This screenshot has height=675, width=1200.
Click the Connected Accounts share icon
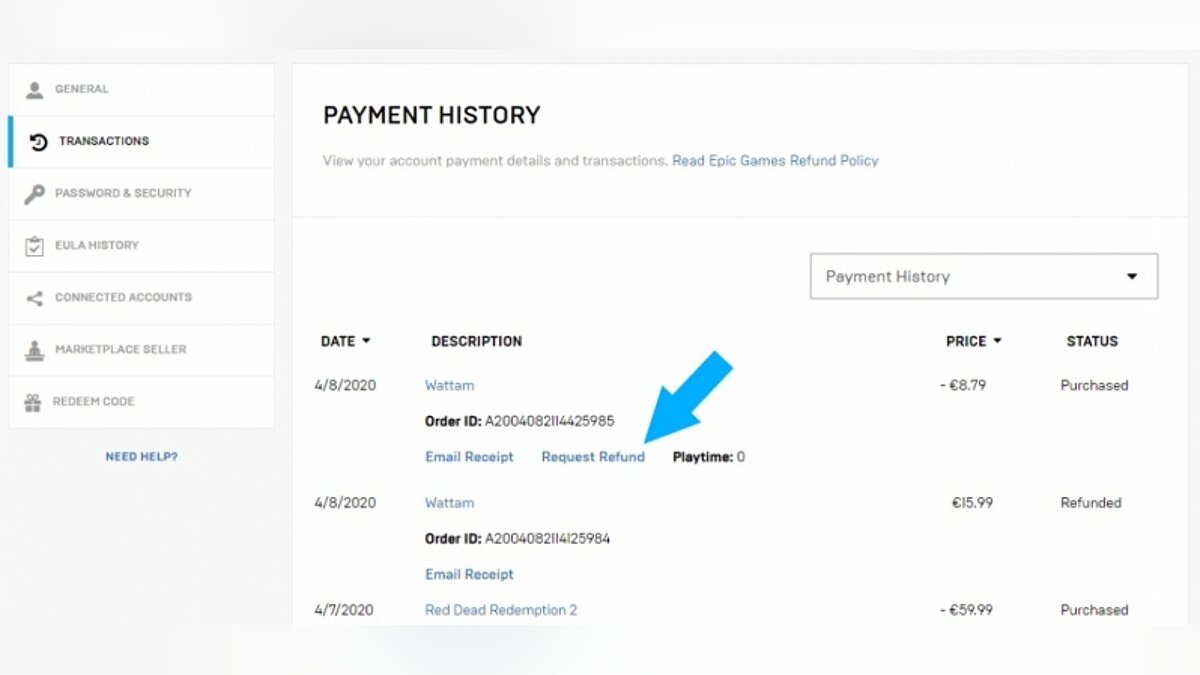point(35,298)
